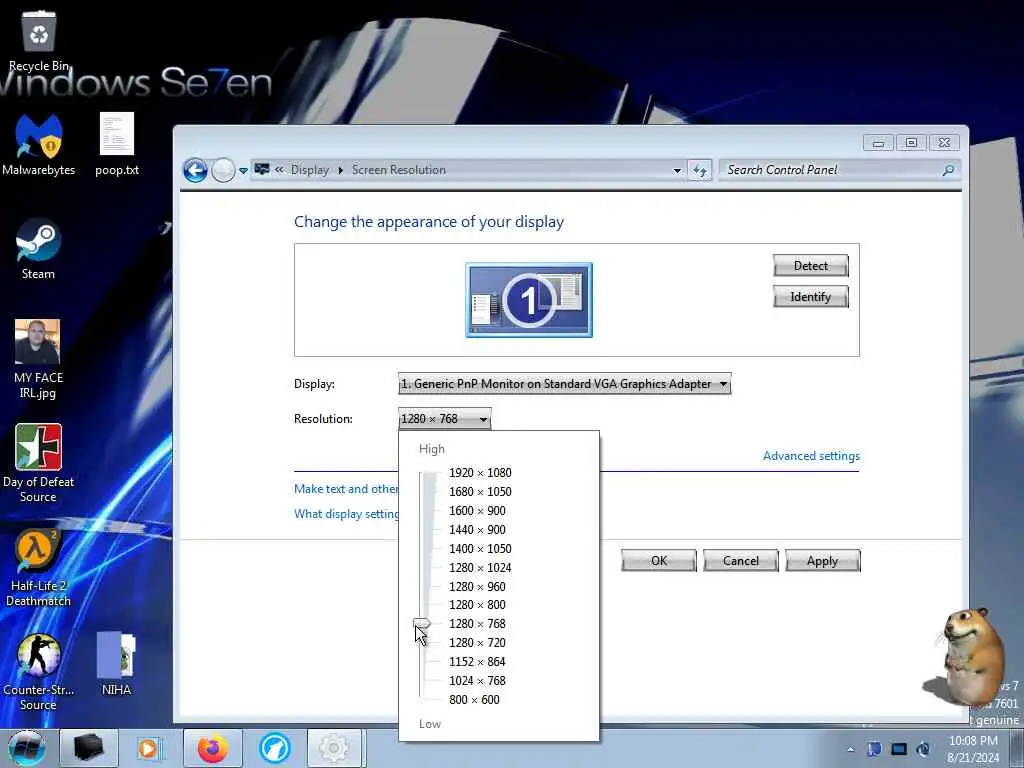
Task: Click the OK button
Action: [659, 560]
